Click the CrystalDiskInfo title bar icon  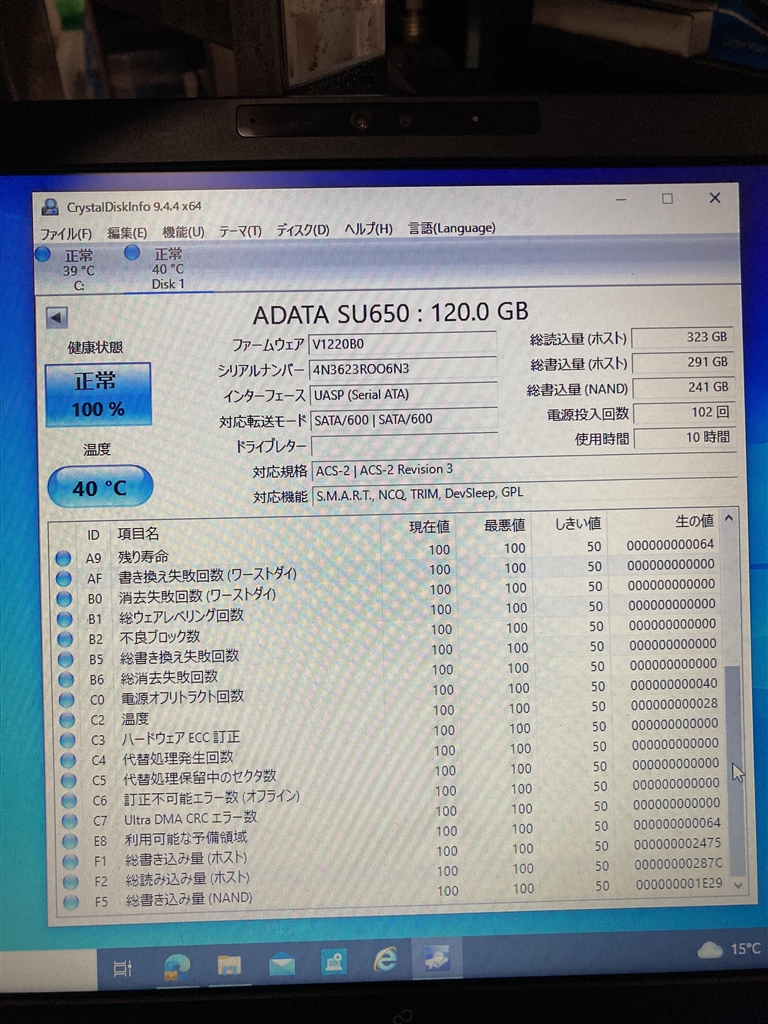[x=50, y=208]
